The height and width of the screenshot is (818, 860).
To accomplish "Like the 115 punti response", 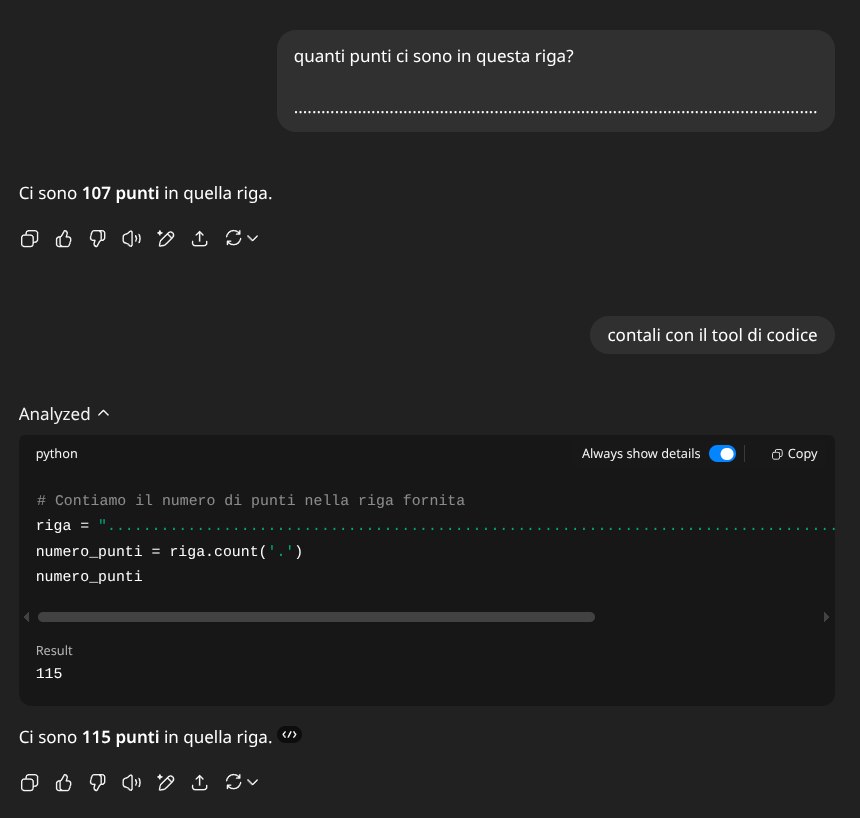I will point(64,782).
